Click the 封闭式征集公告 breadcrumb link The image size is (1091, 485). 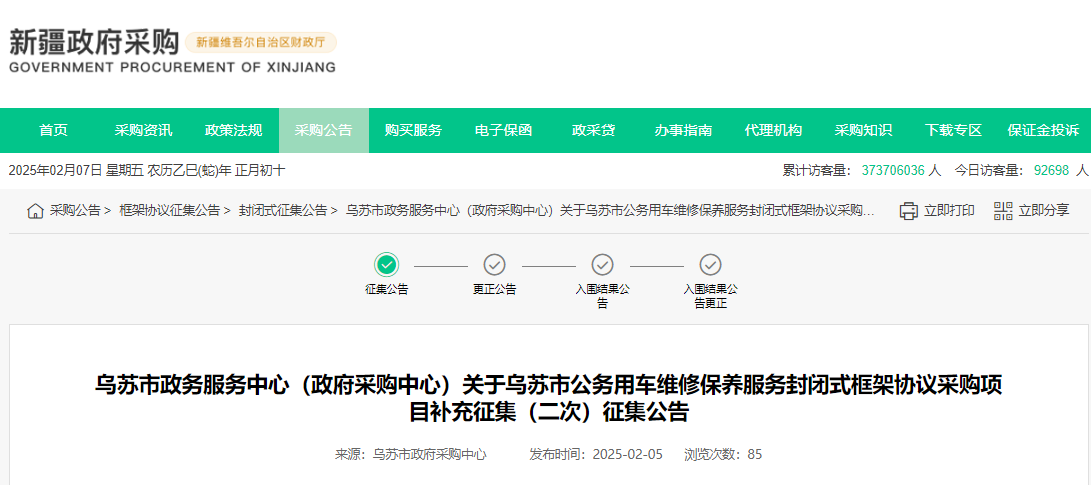point(283,211)
